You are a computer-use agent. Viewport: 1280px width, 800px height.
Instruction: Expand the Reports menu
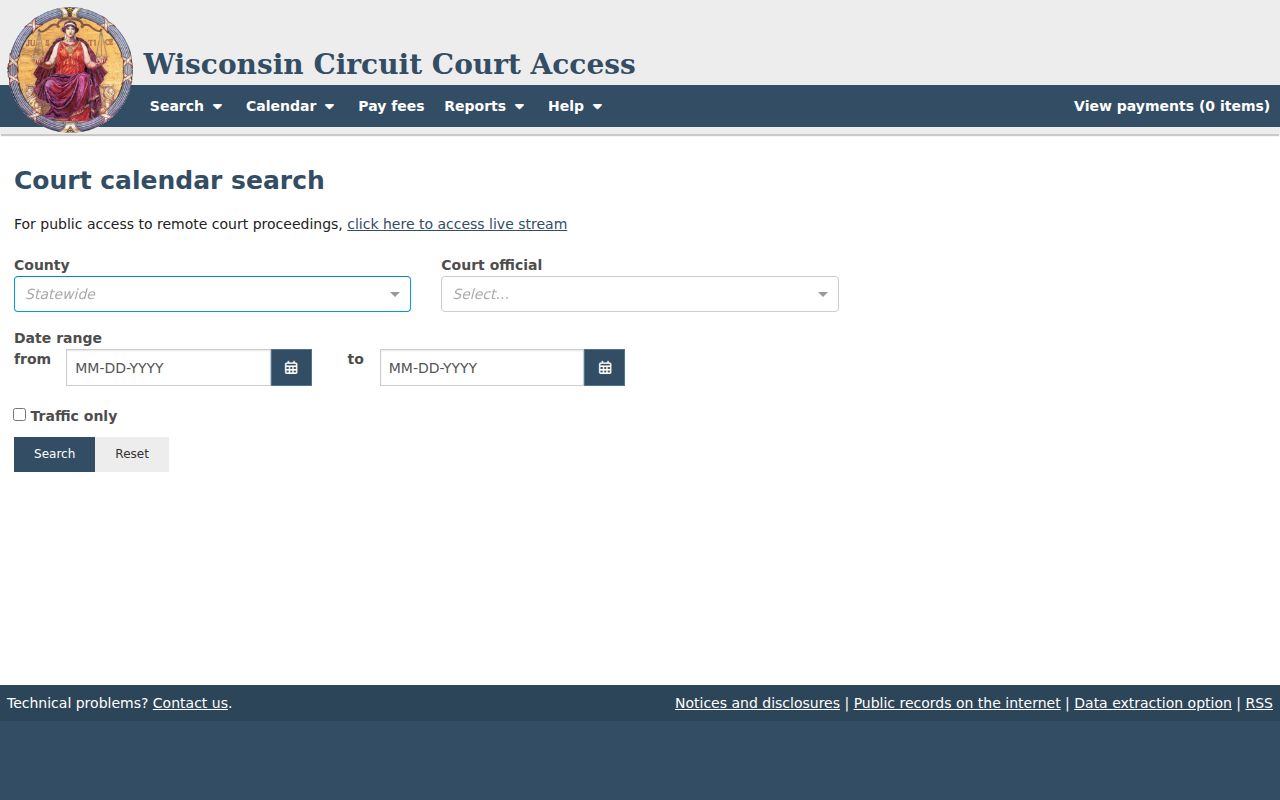pyautogui.click(x=484, y=106)
